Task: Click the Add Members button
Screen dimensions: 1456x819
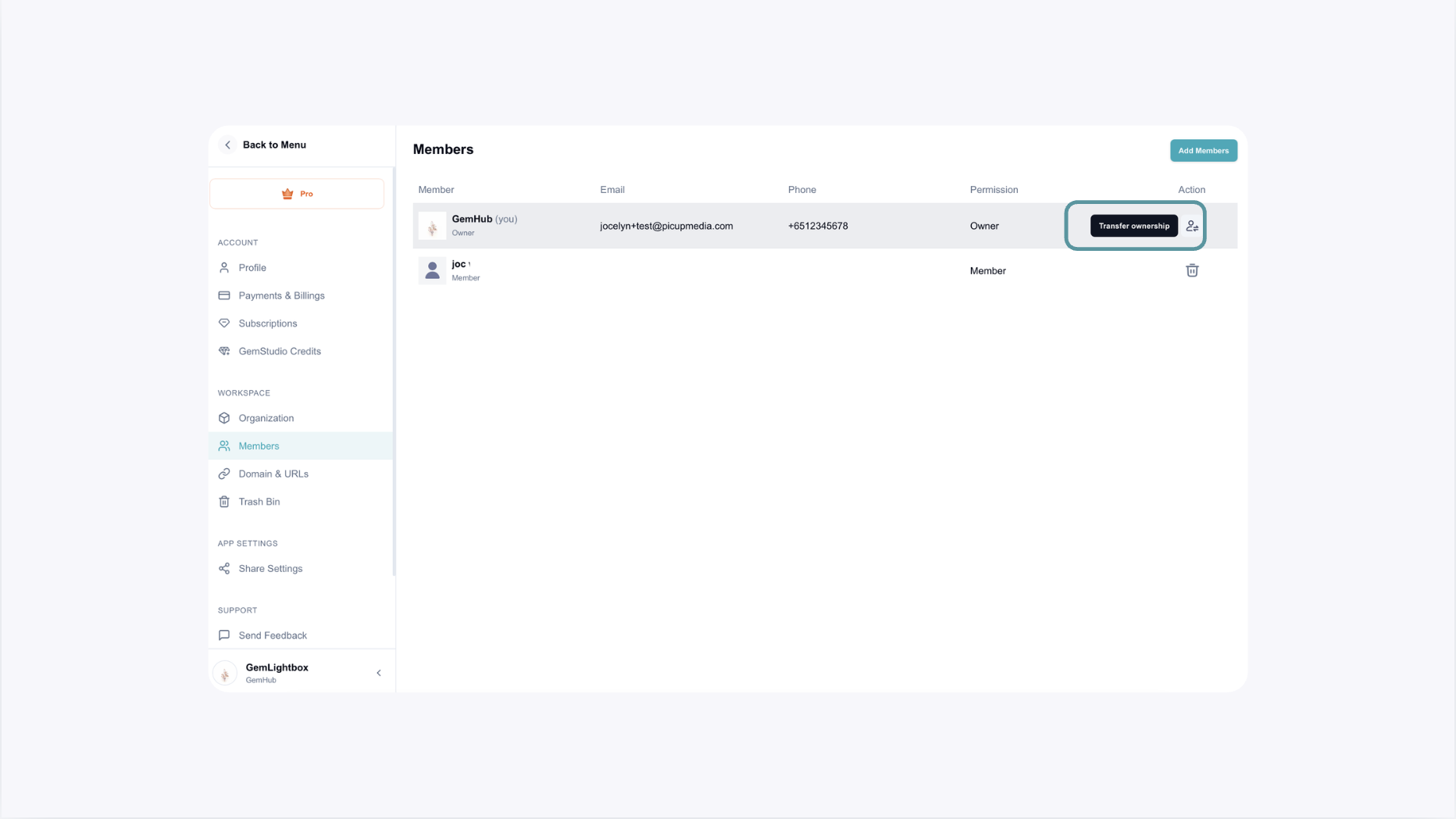Action: click(x=1203, y=151)
